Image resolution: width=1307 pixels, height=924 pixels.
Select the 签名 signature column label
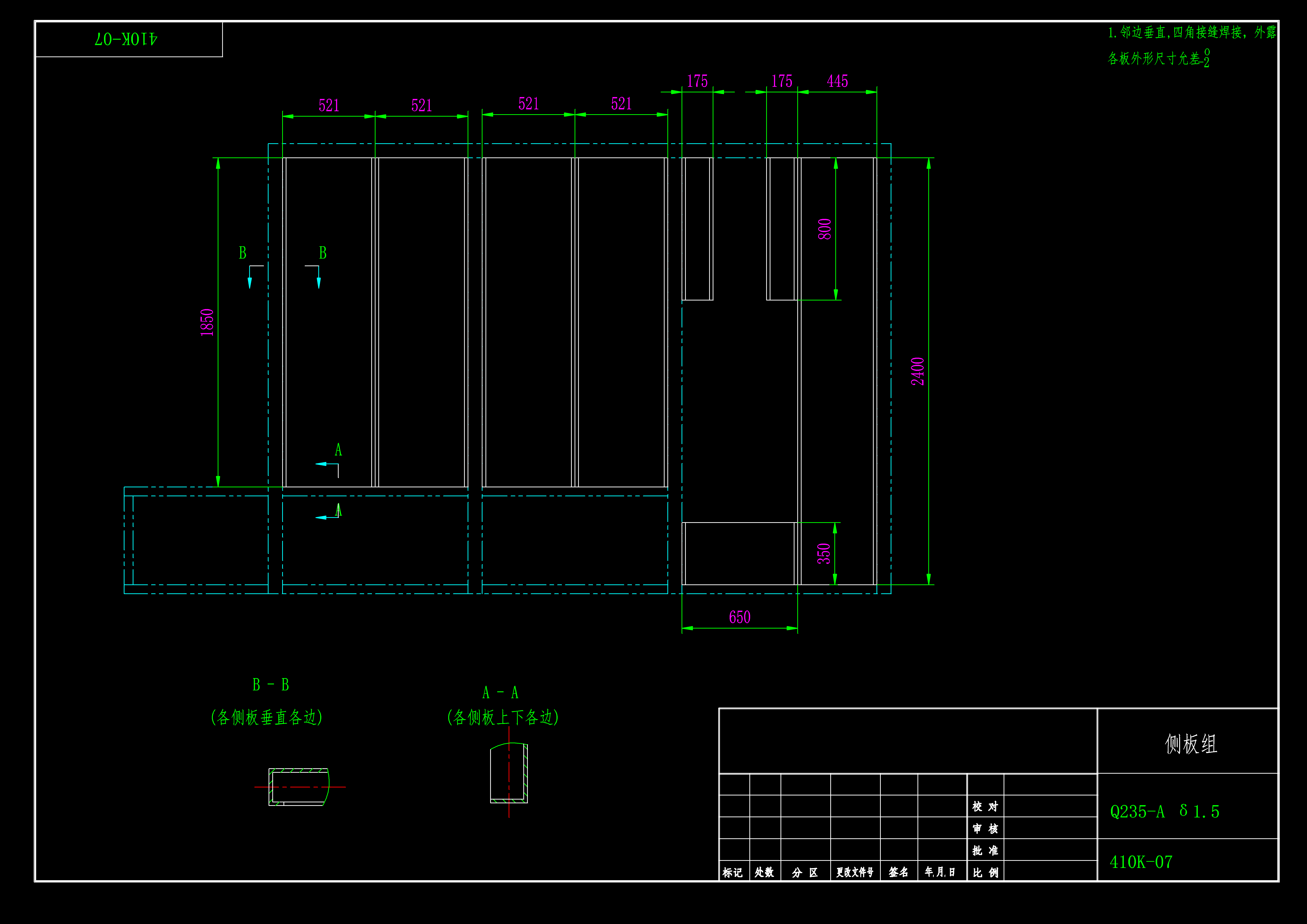pos(898,872)
